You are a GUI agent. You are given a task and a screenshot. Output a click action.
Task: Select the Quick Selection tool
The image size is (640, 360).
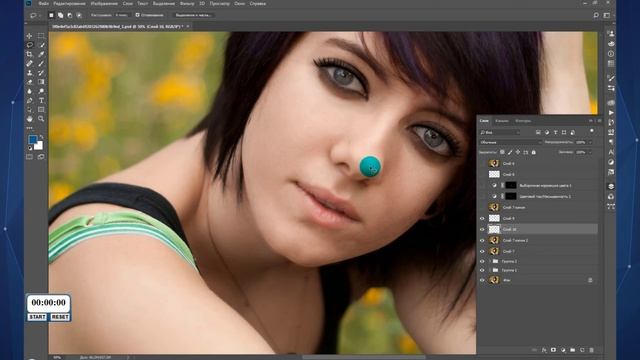(41, 45)
